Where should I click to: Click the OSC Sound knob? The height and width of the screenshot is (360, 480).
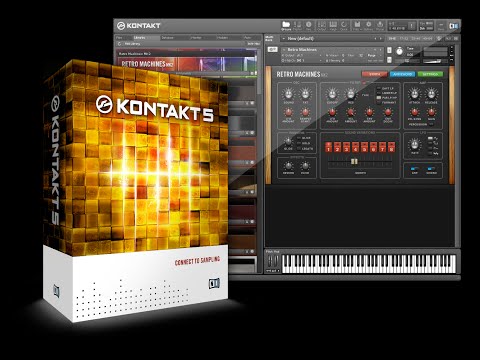pyautogui.click(x=288, y=94)
